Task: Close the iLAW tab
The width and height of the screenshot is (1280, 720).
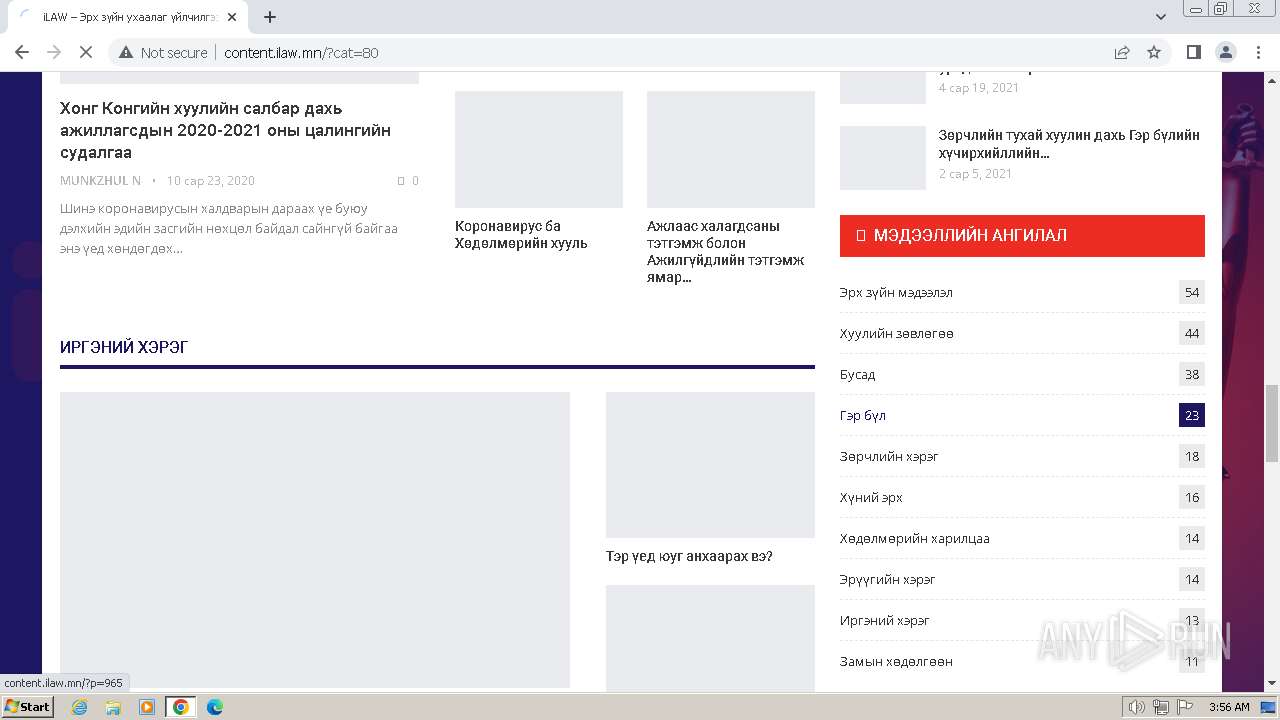Action: pos(231,17)
